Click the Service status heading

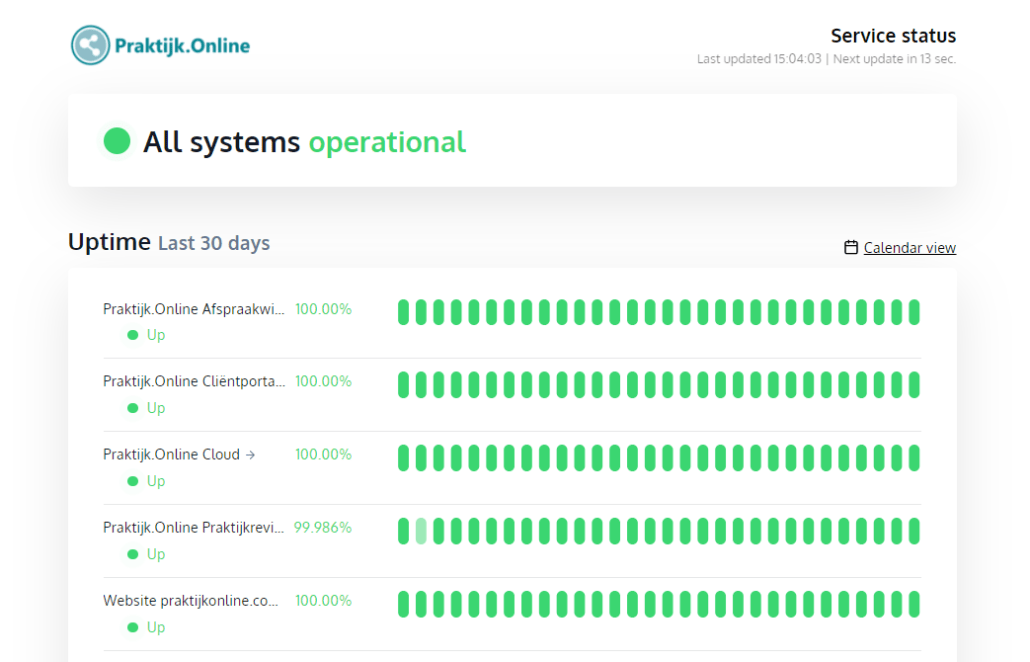893,35
